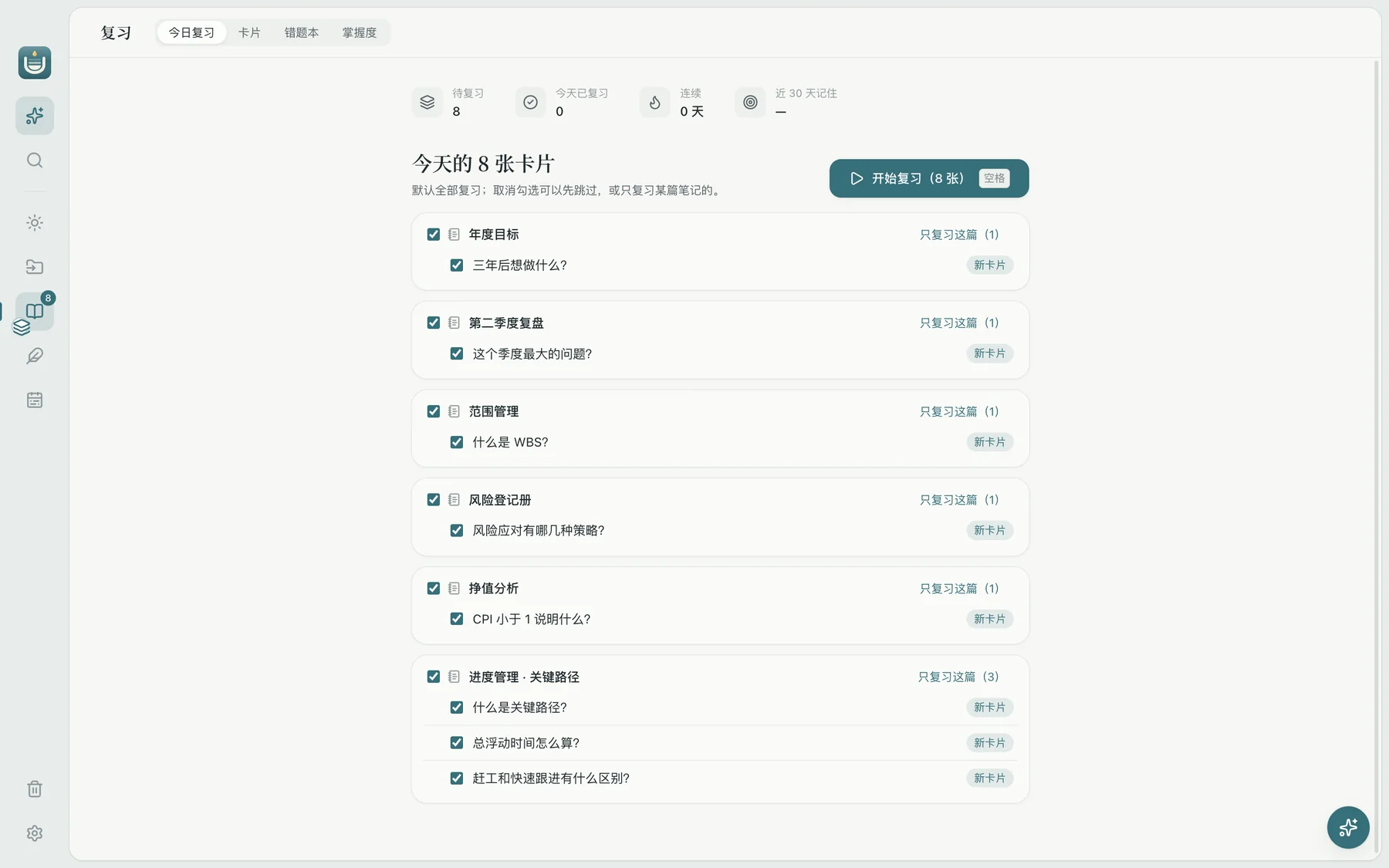Click 只复习这篇 (1) for 范围管理
1389x868 pixels.
(x=959, y=412)
